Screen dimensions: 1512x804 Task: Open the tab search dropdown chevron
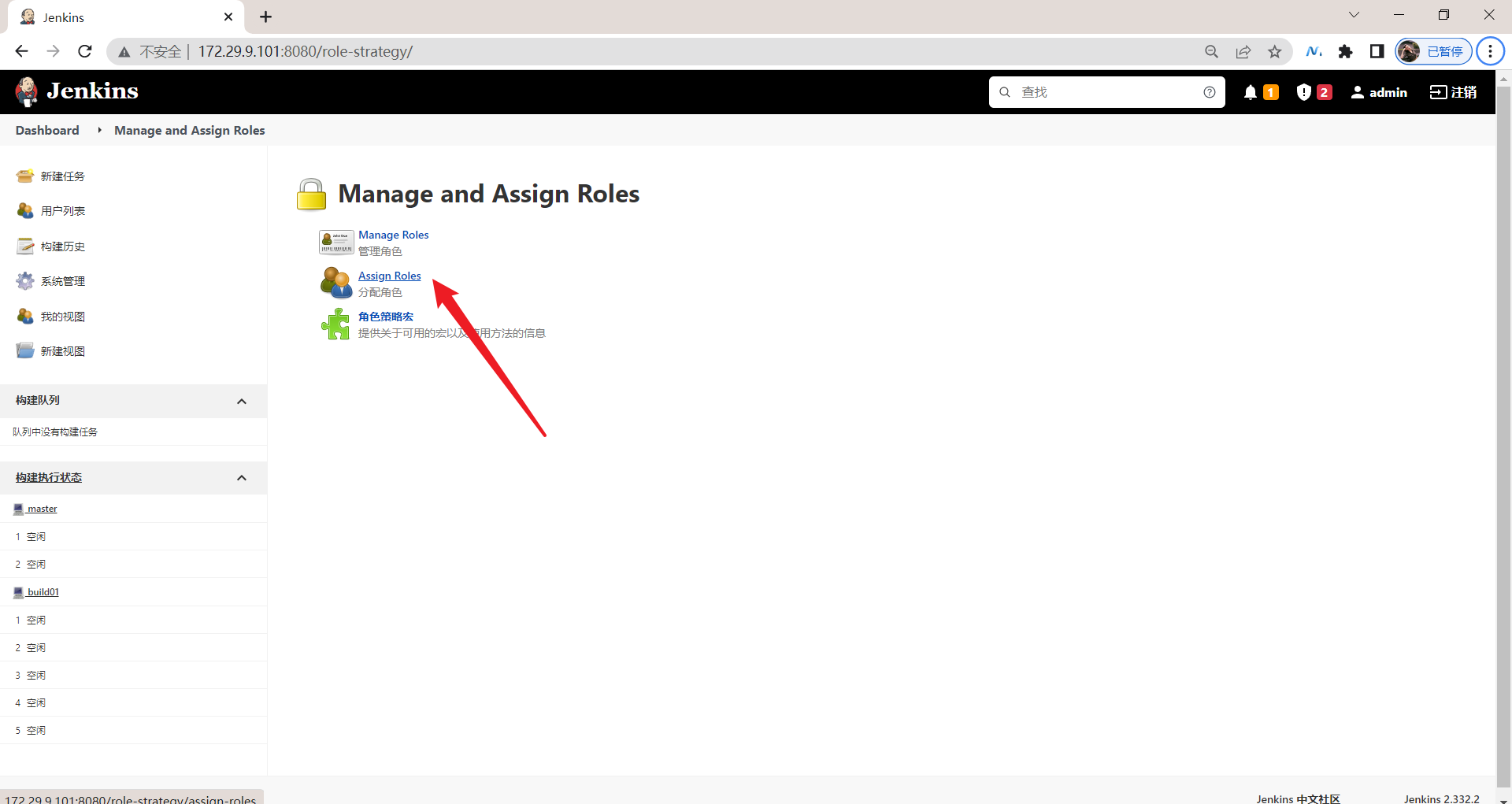tap(1354, 15)
